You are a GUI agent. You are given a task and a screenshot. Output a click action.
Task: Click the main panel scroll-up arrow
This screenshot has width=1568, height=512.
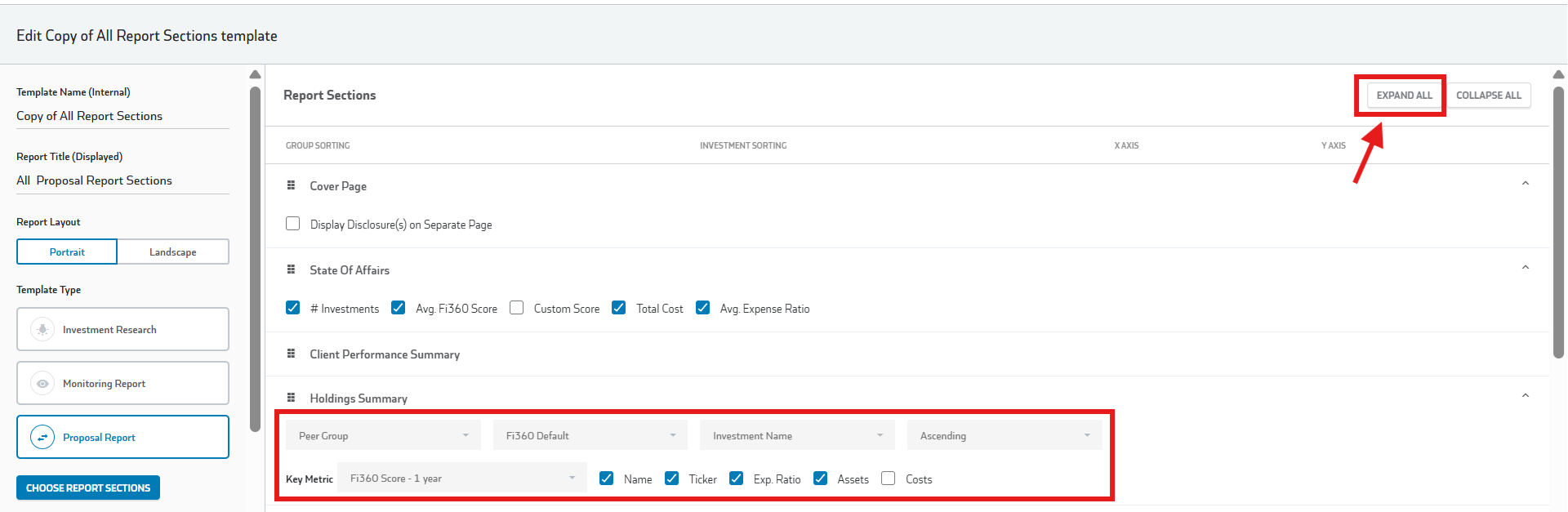tap(1558, 74)
